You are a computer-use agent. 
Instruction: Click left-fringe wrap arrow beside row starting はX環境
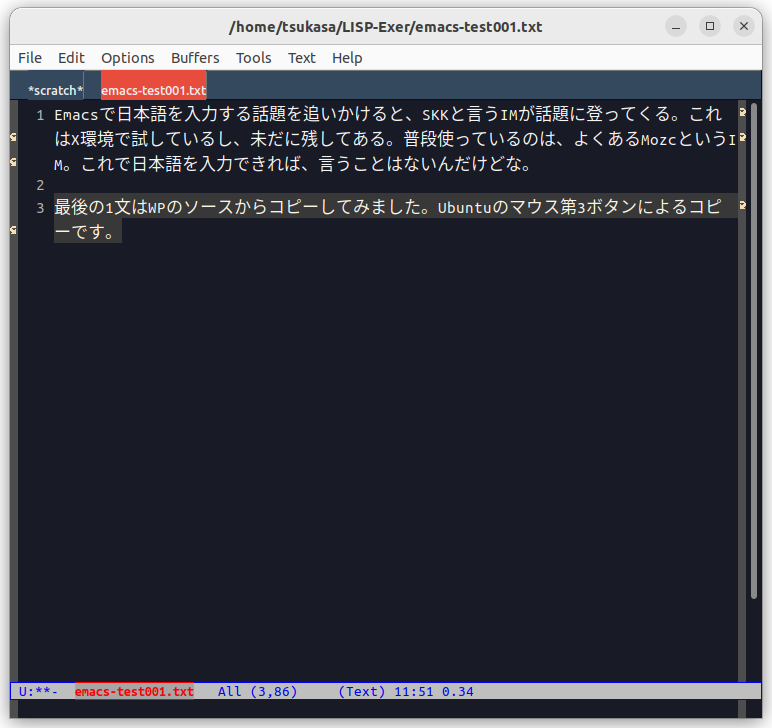pyautogui.click(x=13, y=137)
